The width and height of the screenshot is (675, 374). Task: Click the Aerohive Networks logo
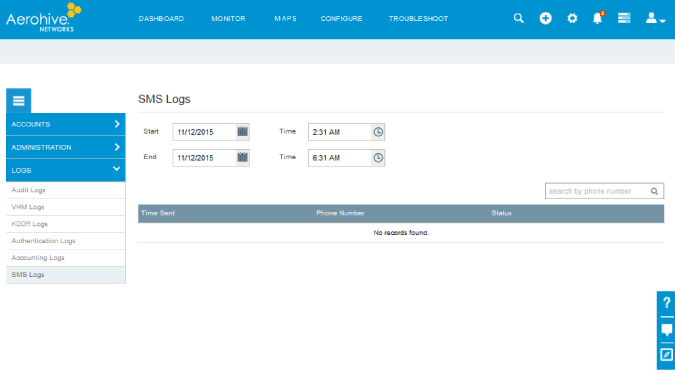[x=43, y=18]
